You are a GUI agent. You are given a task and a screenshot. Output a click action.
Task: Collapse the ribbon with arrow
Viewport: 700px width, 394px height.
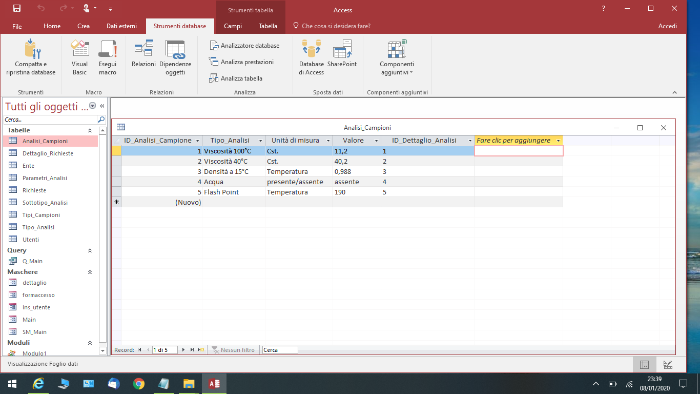675,92
